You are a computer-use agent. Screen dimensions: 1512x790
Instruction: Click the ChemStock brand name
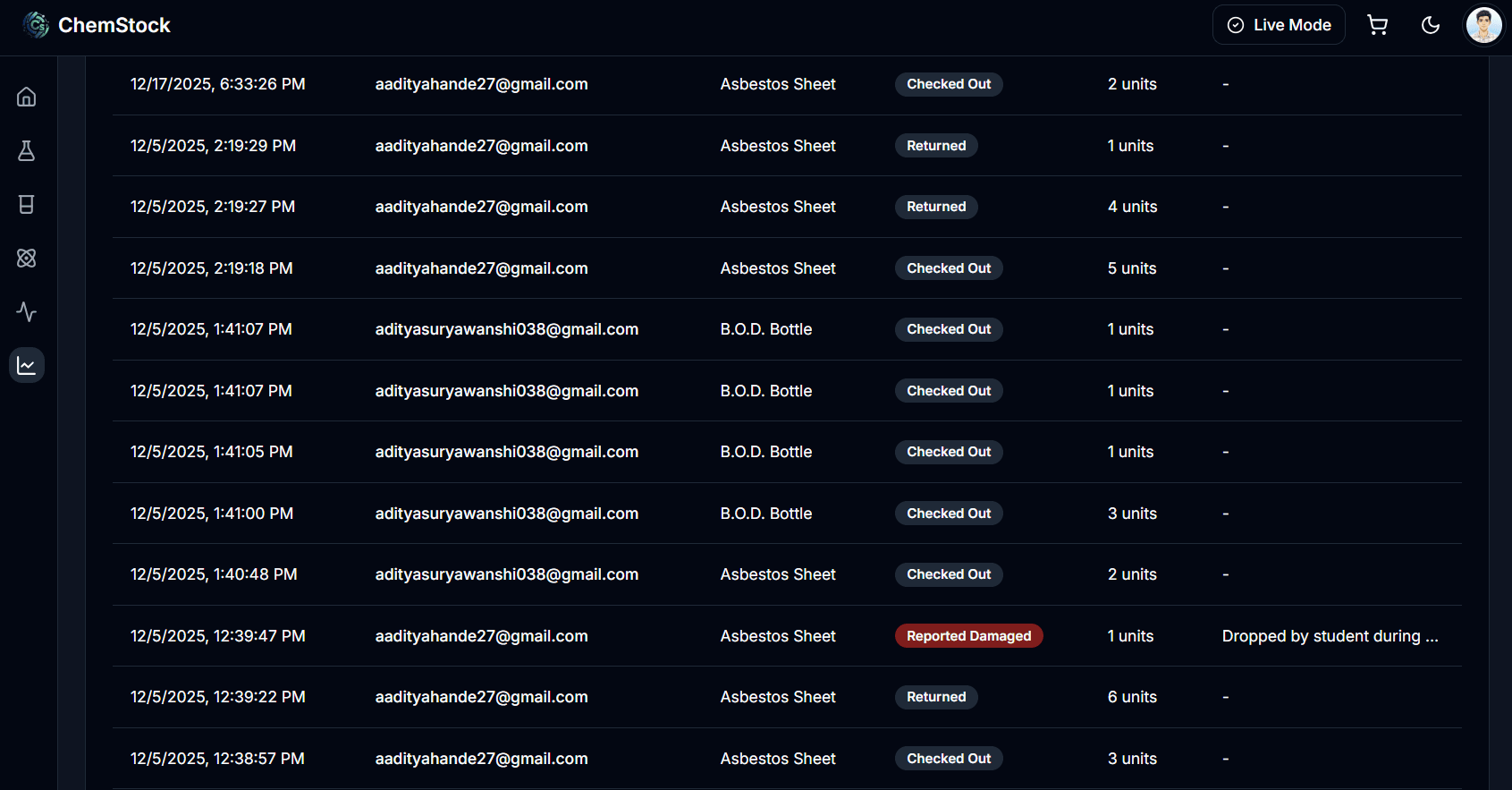point(114,25)
